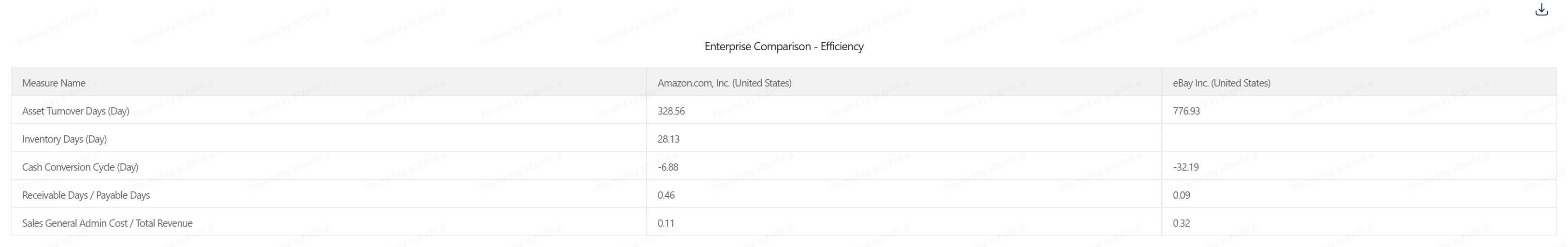1568x247 pixels.
Task: Click Amazon's cash conversion value -6.88
Action: [x=668, y=167]
